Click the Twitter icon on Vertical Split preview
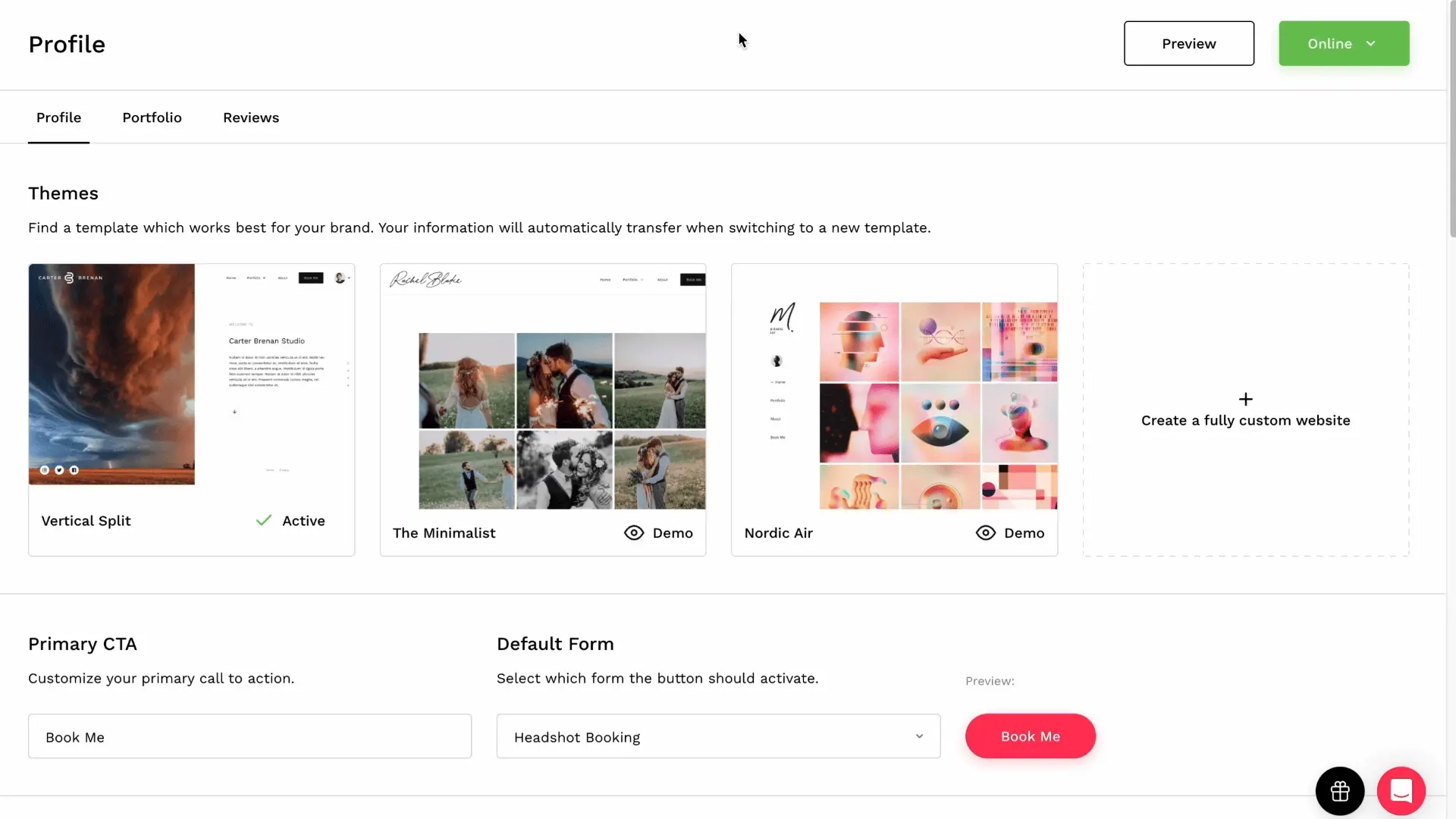The height and width of the screenshot is (819, 1456). (59, 469)
